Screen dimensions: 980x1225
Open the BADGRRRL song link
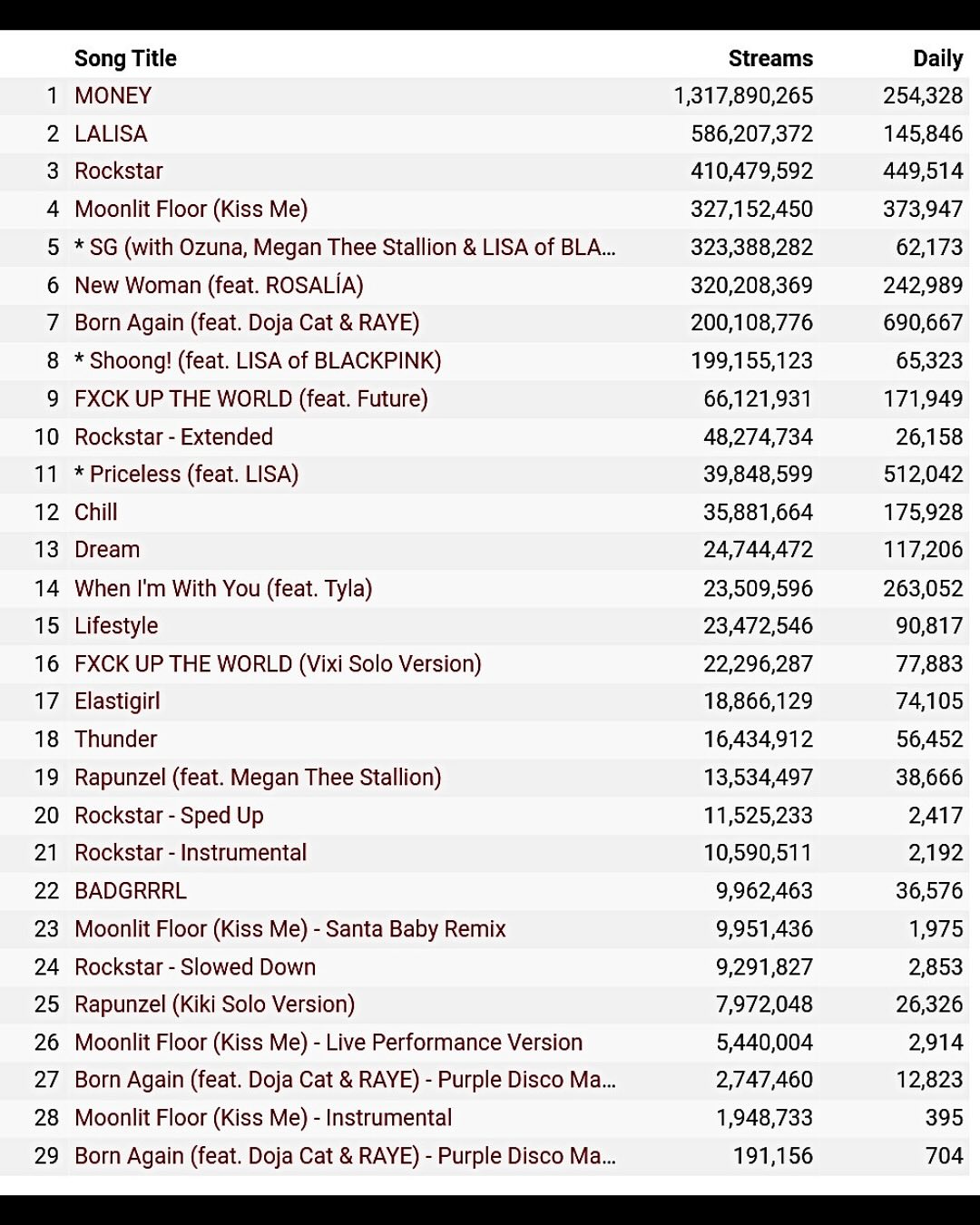tap(131, 891)
